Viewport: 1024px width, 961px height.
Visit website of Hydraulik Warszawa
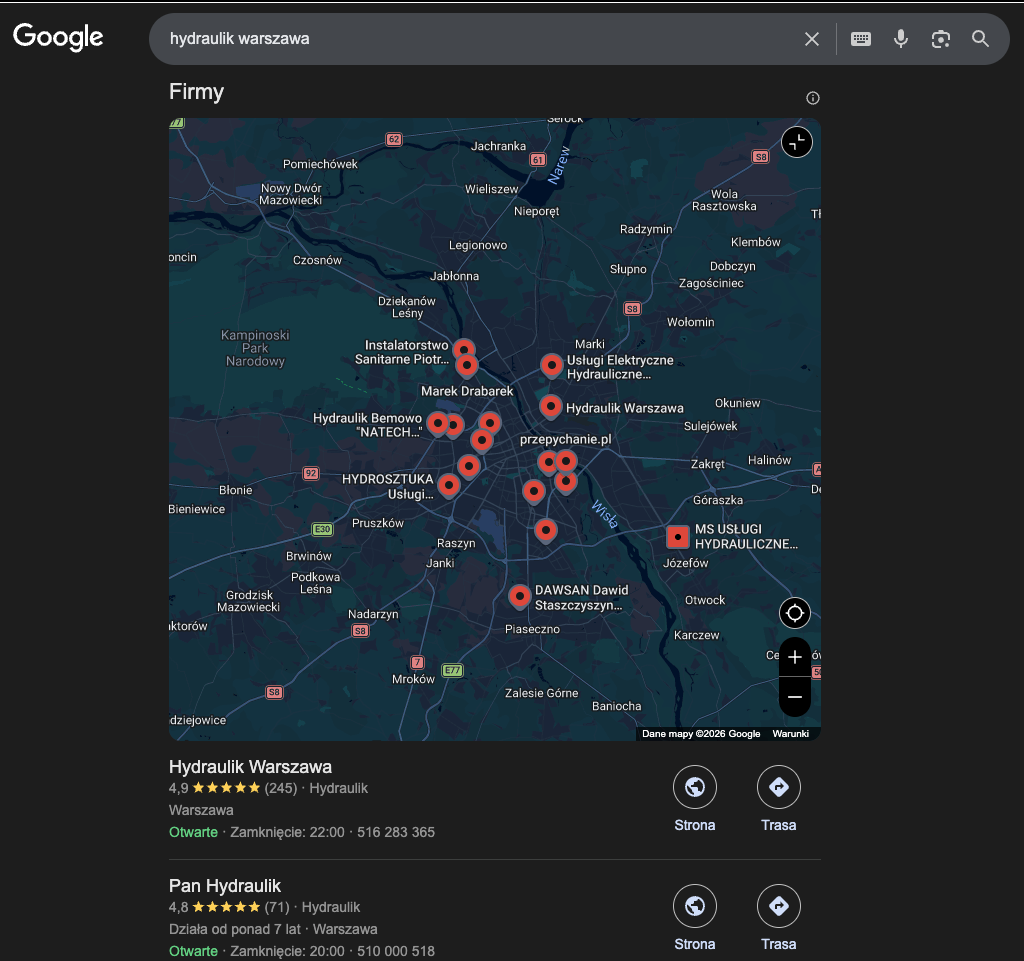tap(694, 788)
